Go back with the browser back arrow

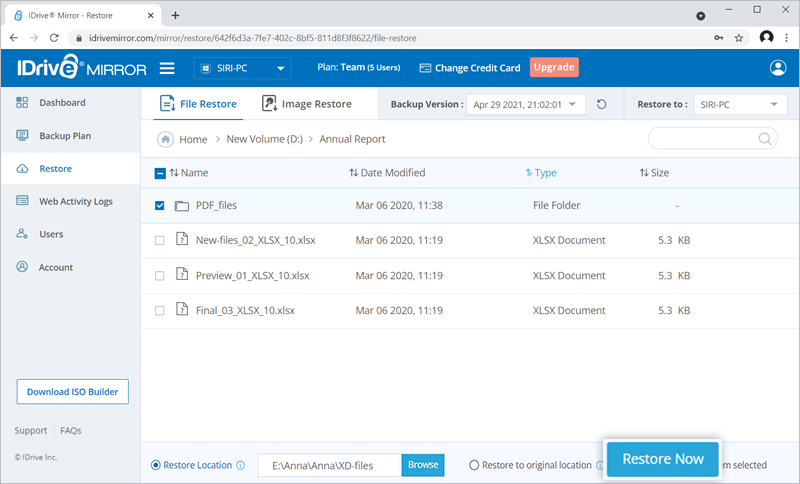14,38
